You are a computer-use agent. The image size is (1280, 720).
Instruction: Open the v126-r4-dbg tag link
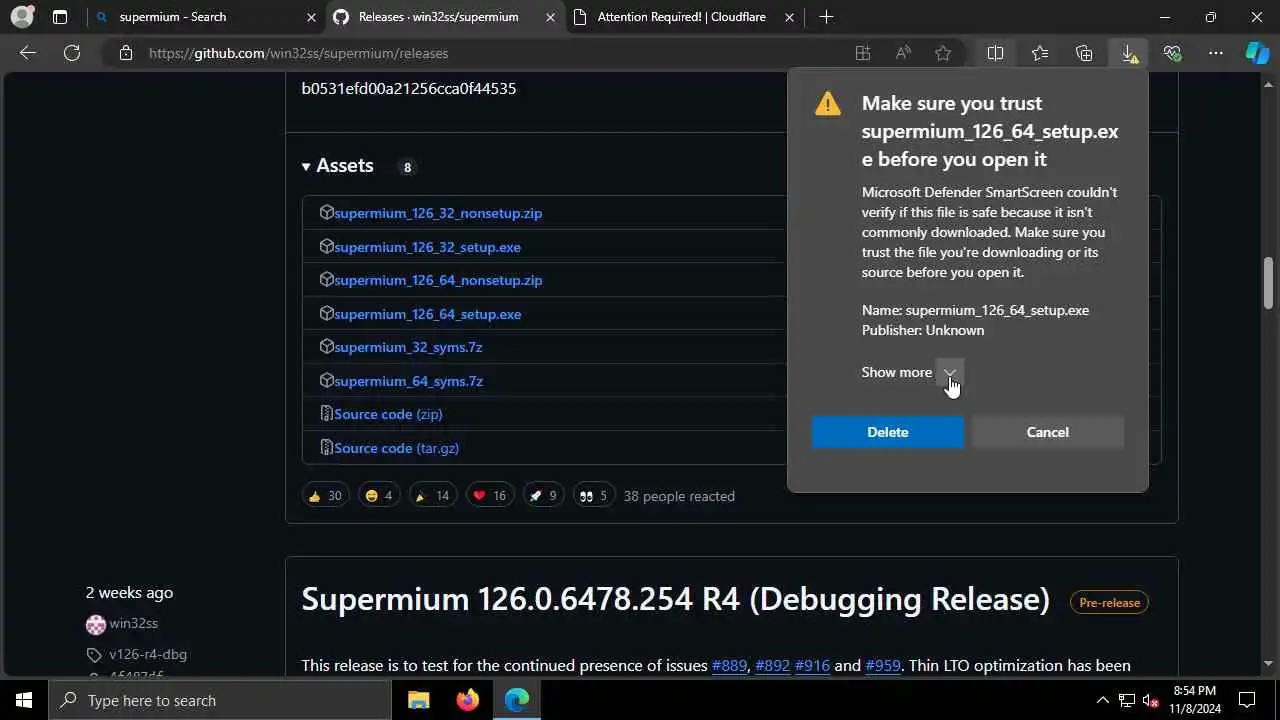[148, 654]
